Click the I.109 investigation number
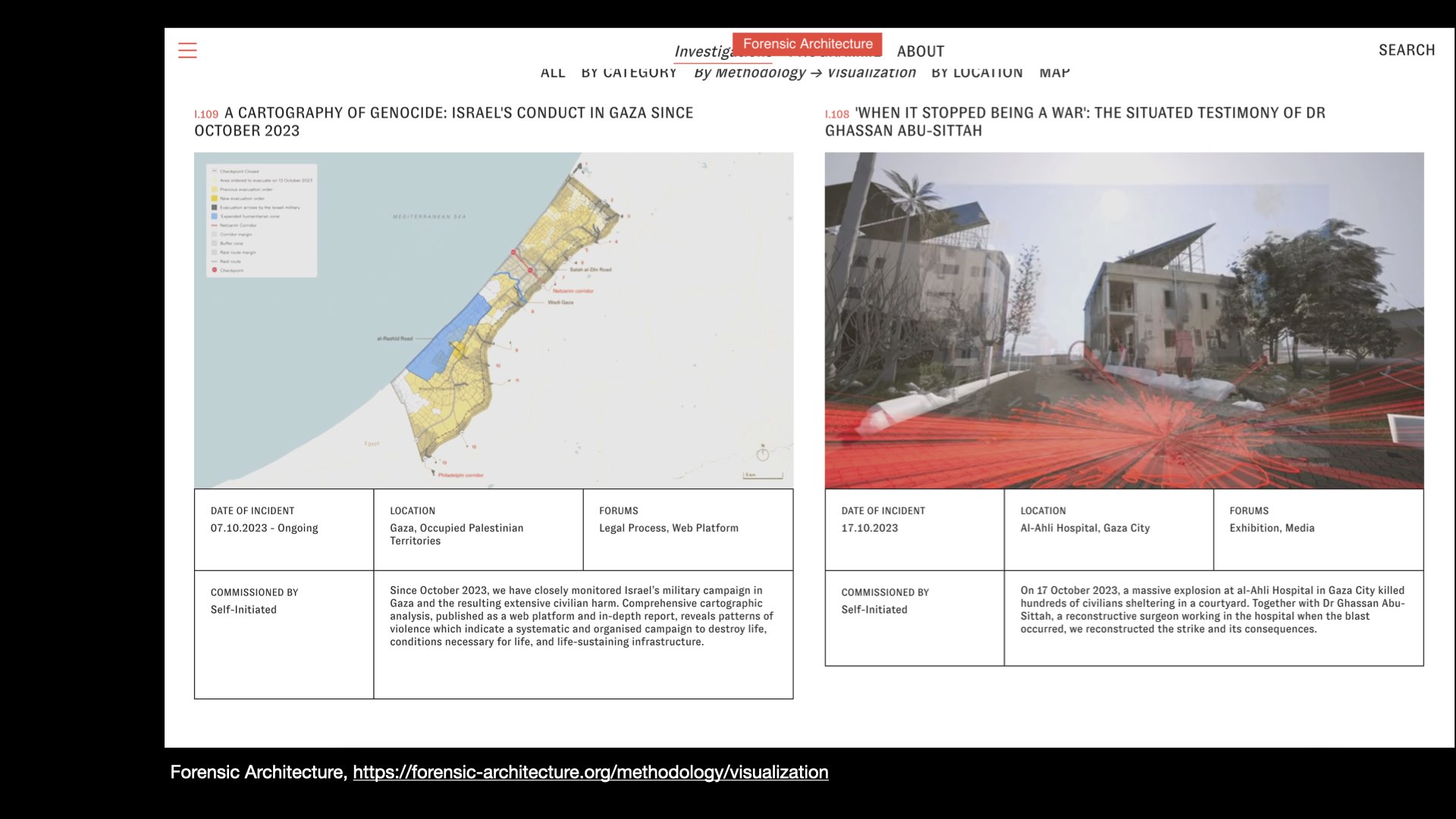 pos(206,115)
